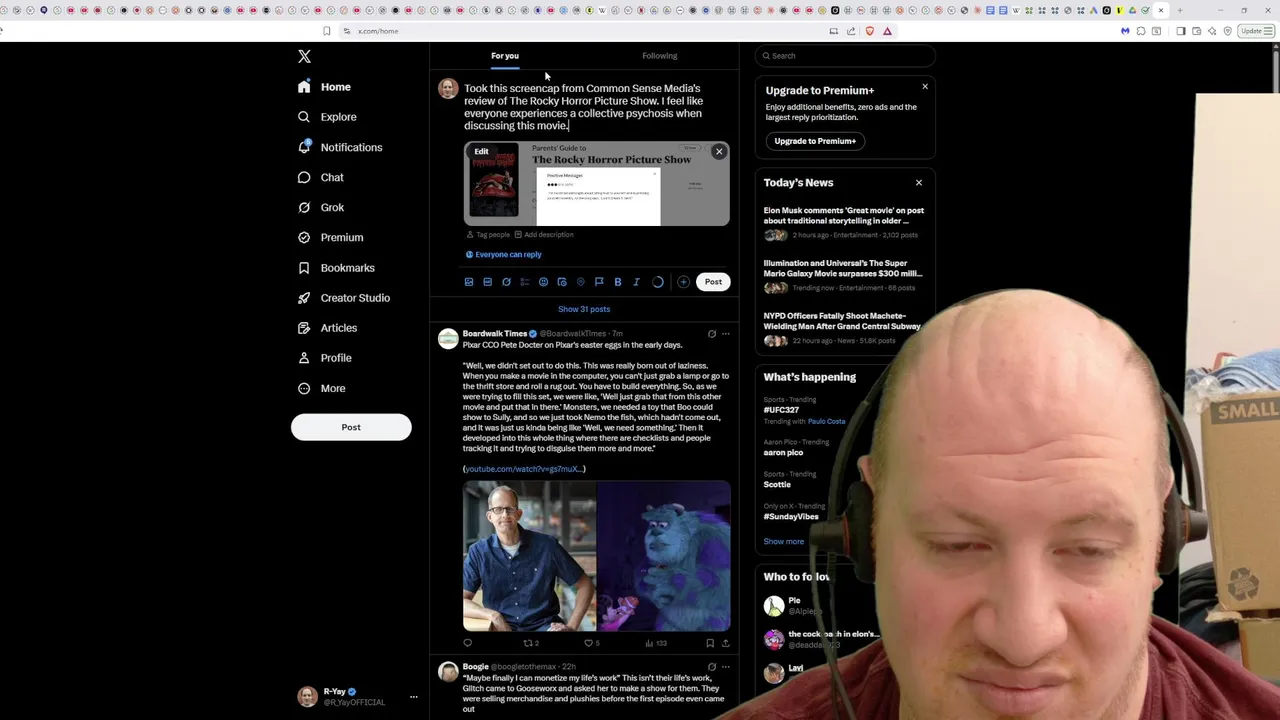Screen dimensions: 1280x720
Task: Click Show 31 posts
Action: (584, 309)
